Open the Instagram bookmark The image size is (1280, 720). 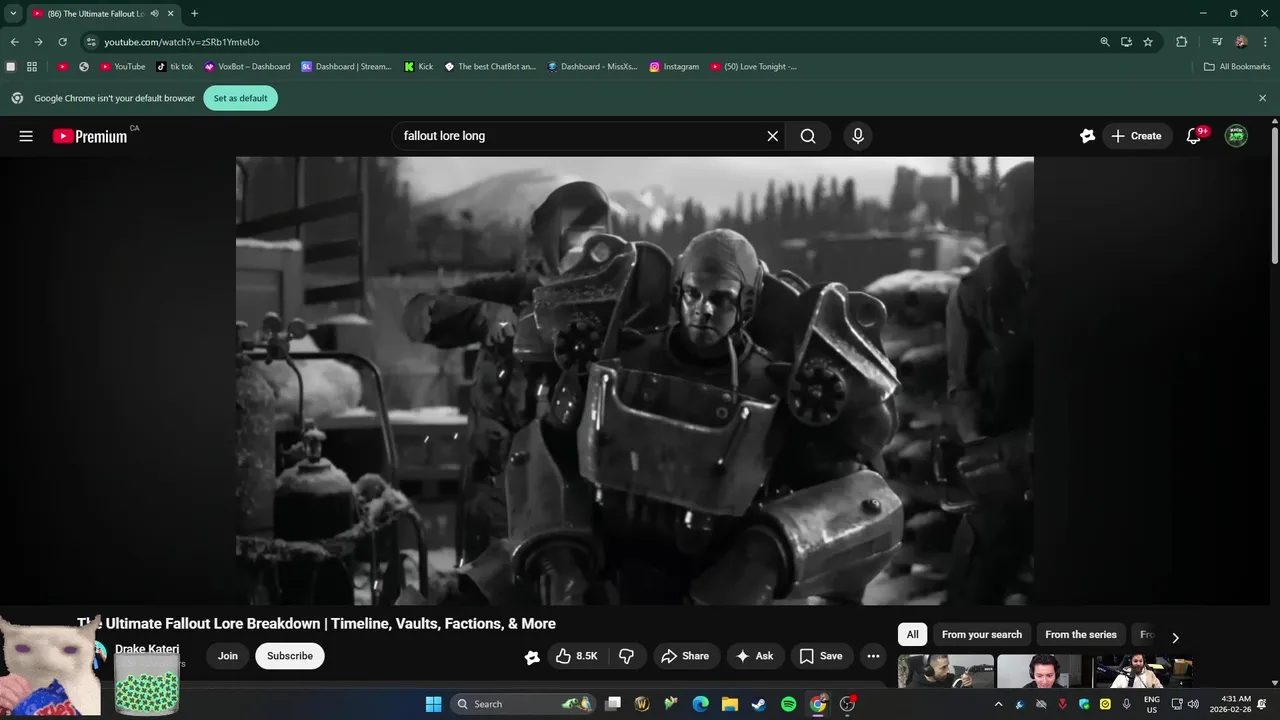coord(674,67)
